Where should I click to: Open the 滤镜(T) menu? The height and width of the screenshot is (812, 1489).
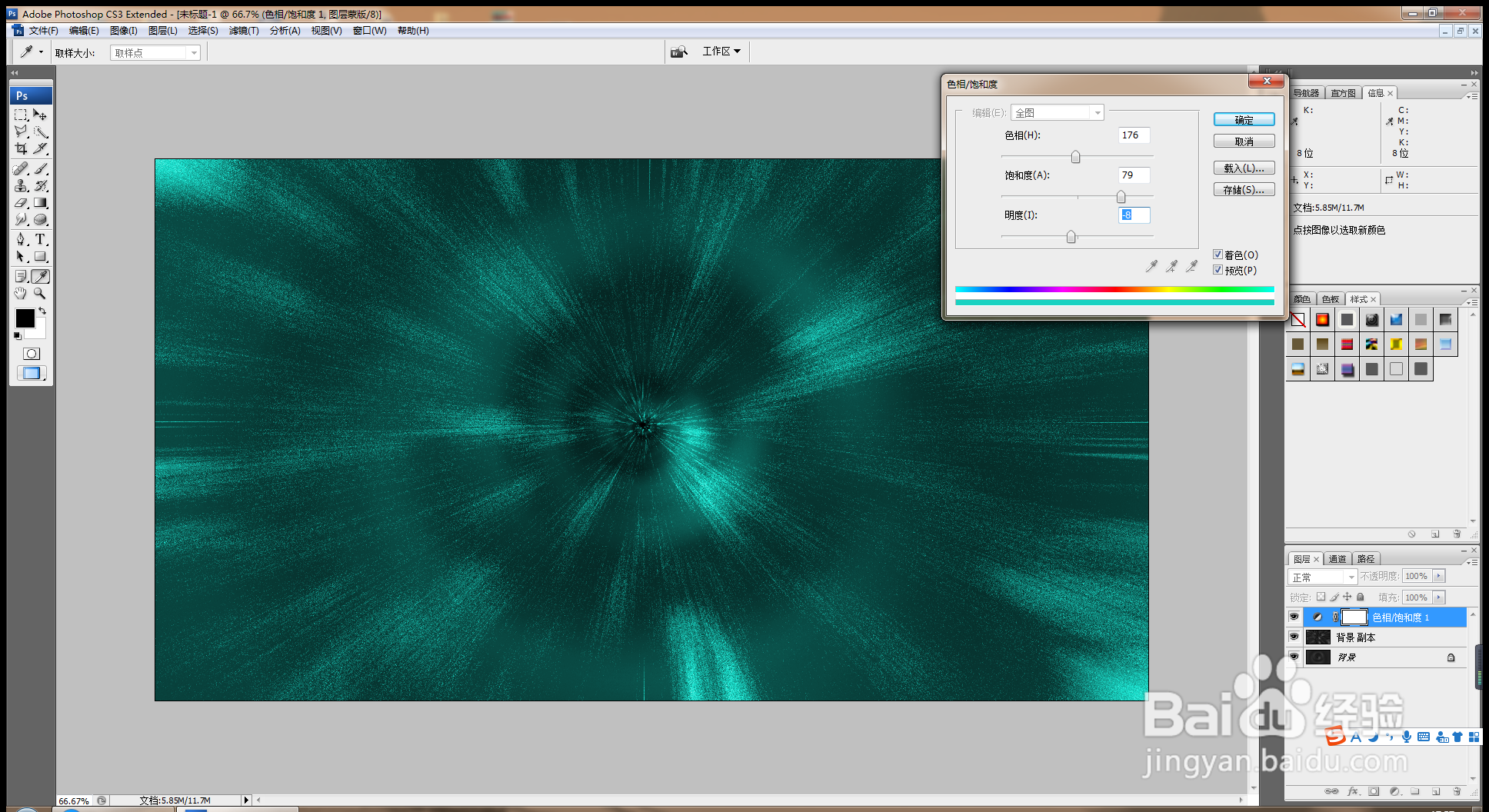tap(244, 31)
